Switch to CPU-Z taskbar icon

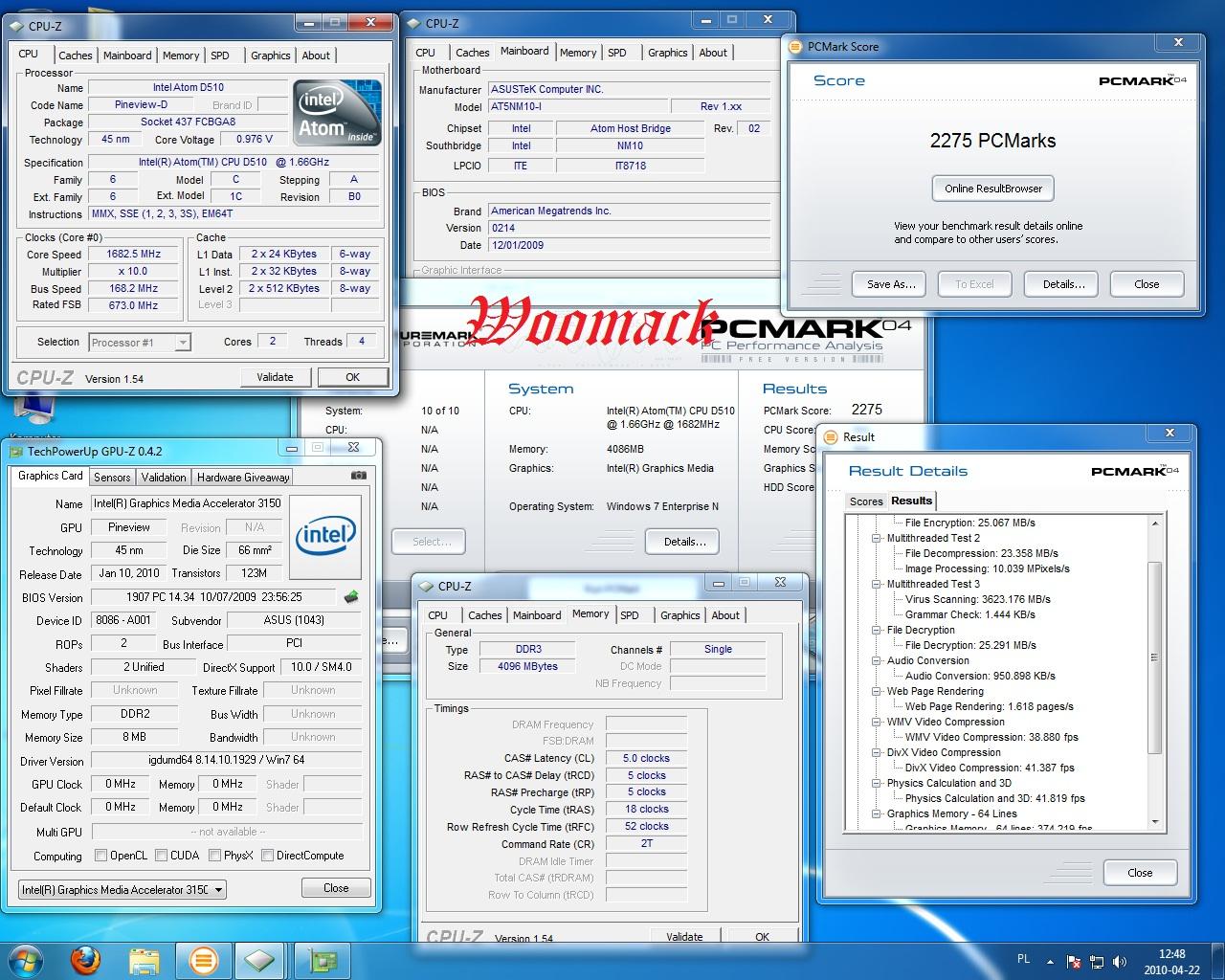(x=259, y=959)
